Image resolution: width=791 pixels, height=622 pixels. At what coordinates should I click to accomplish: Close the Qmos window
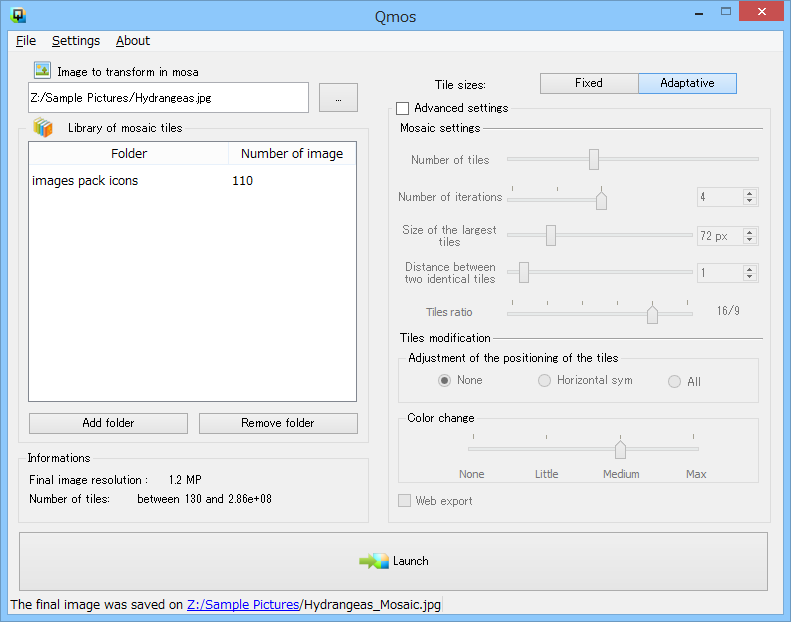pos(761,11)
